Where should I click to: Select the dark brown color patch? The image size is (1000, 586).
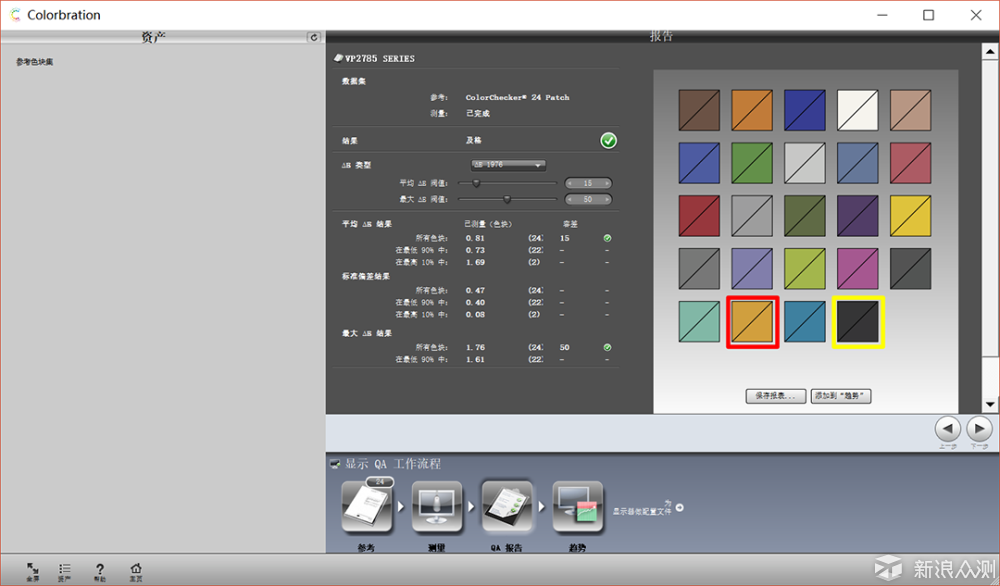[699, 110]
